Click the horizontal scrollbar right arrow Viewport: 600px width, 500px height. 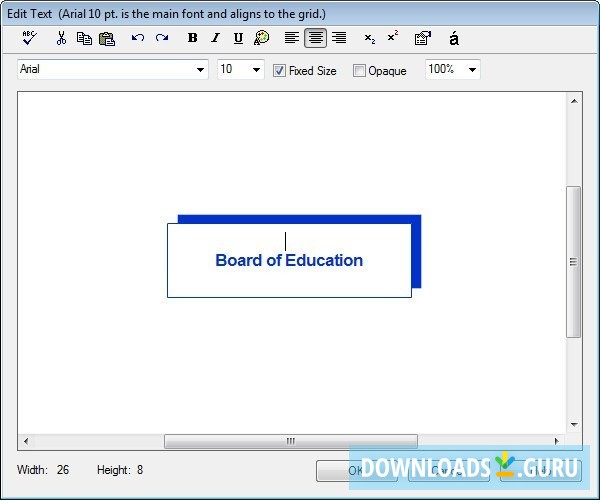[557, 441]
